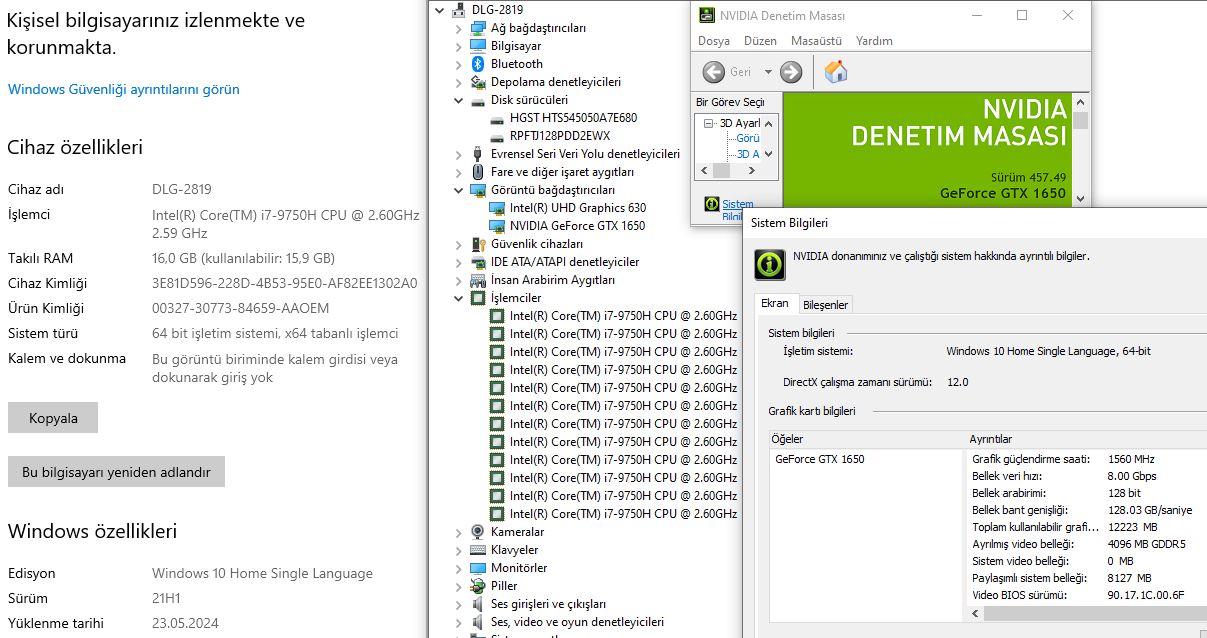Click the Bilgisayar category icon in Device Manager
1207x638 pixels.
[479, 46]
